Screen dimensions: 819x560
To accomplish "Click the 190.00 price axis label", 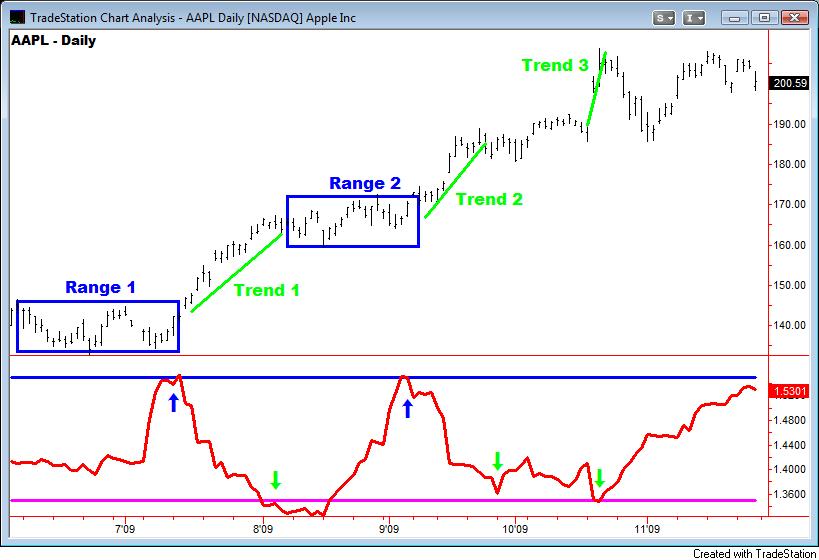I will point(790,124).
